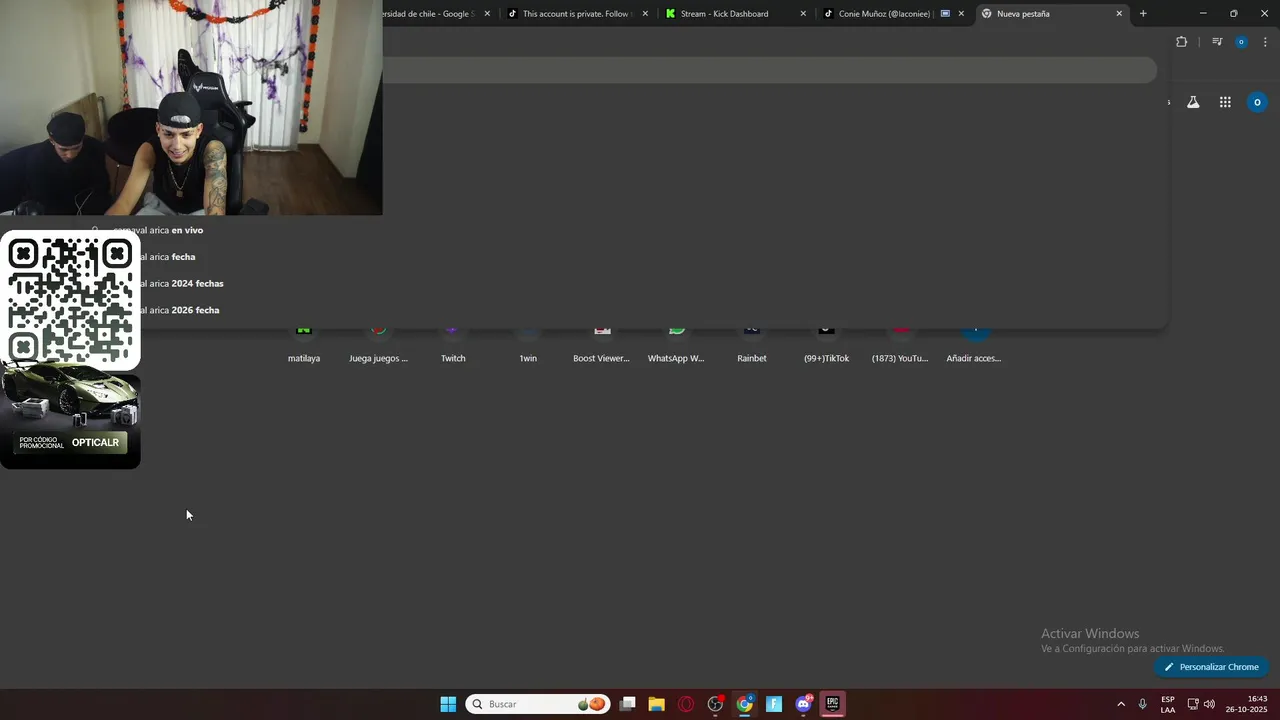Open the (1873) YouTube shortcut
The height and width of the screenshot is (720, 1280).
[x=900, y=344]
